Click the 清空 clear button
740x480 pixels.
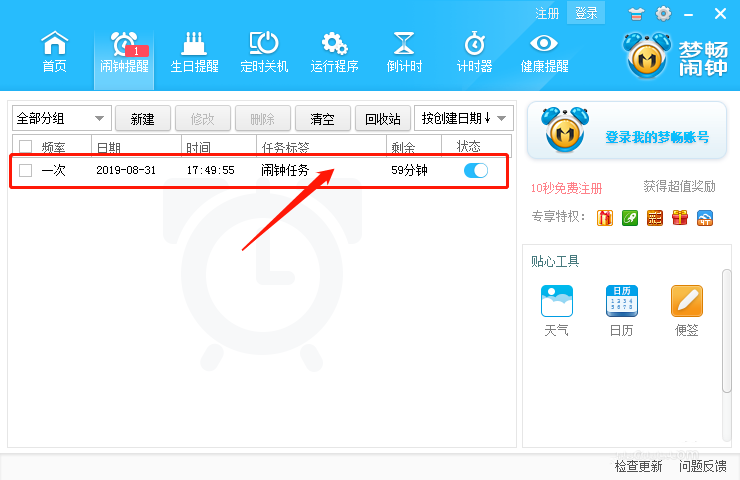[x=322, y=118]
